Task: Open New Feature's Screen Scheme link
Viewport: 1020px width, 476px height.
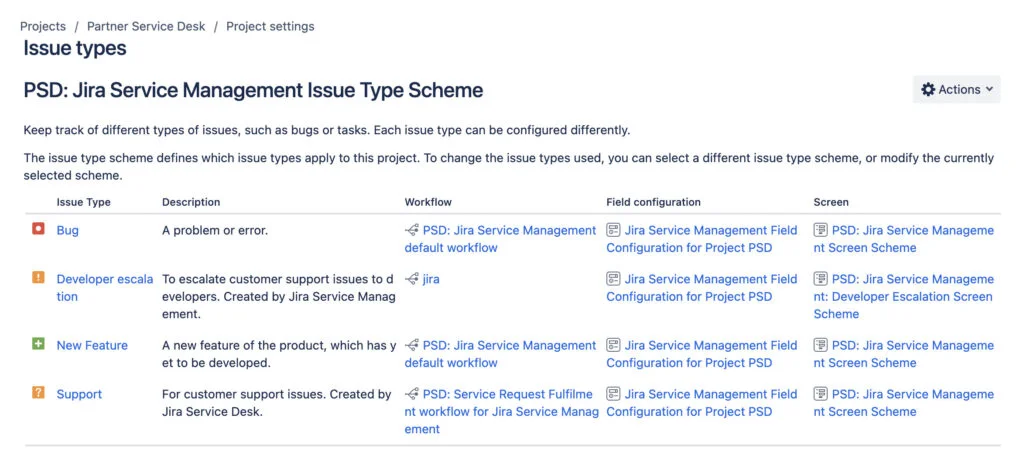Action: pos(904,354)
